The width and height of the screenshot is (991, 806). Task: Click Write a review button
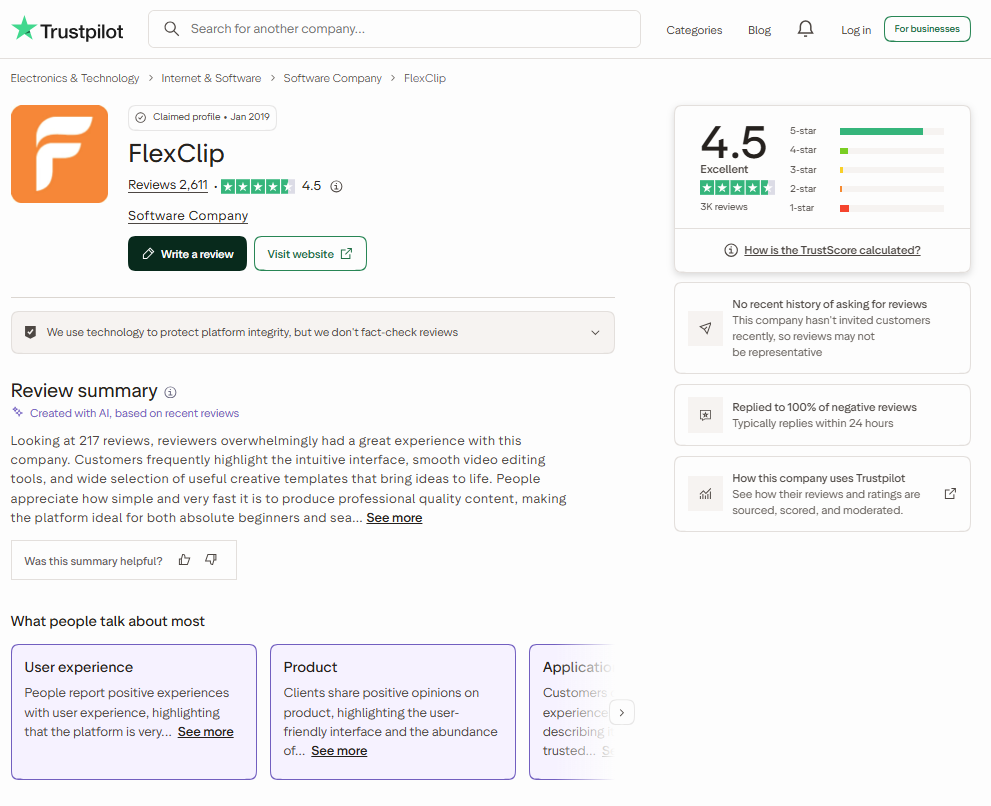[187, 253]
